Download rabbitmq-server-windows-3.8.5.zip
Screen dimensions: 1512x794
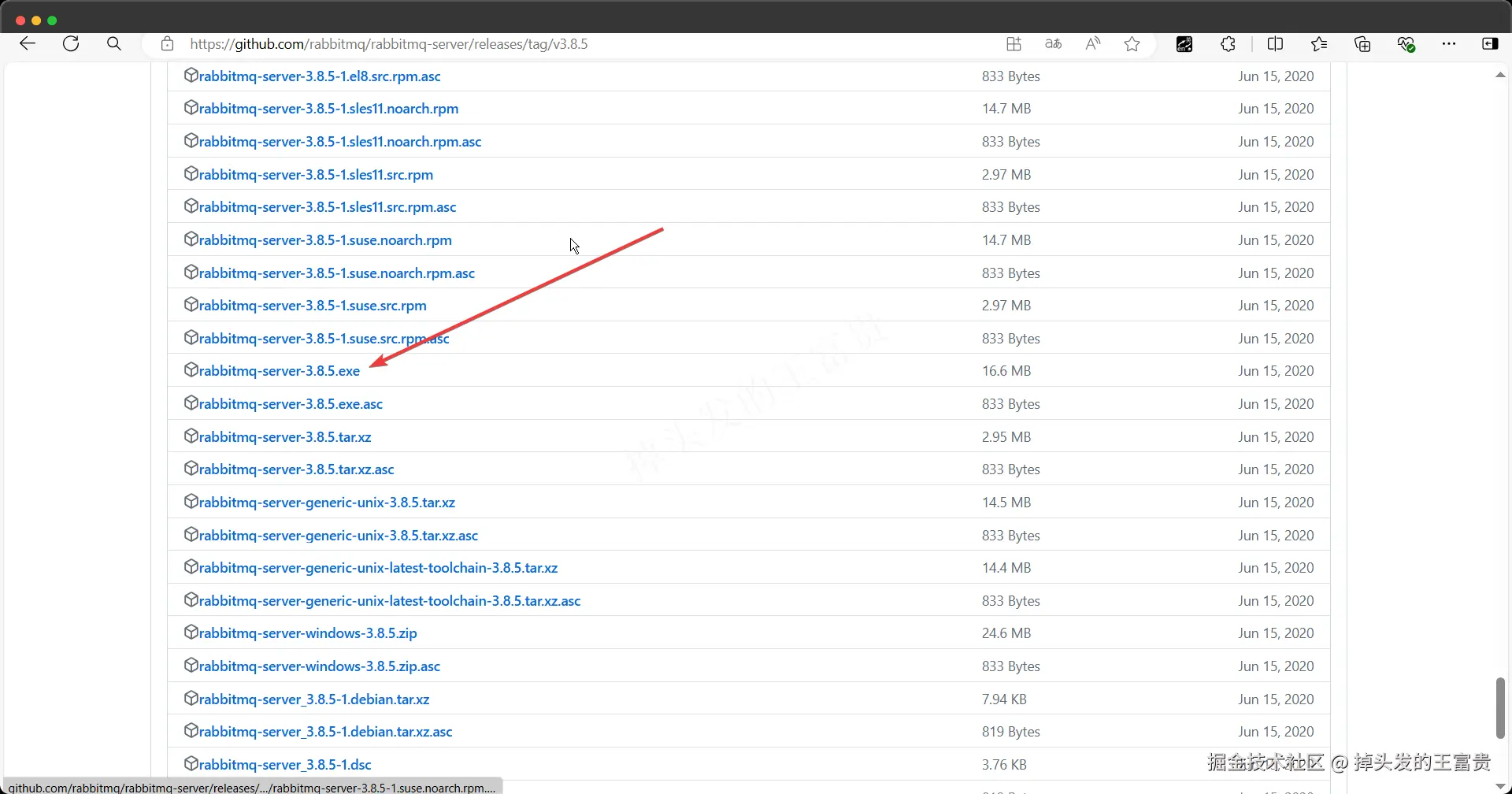pos(308,633)
